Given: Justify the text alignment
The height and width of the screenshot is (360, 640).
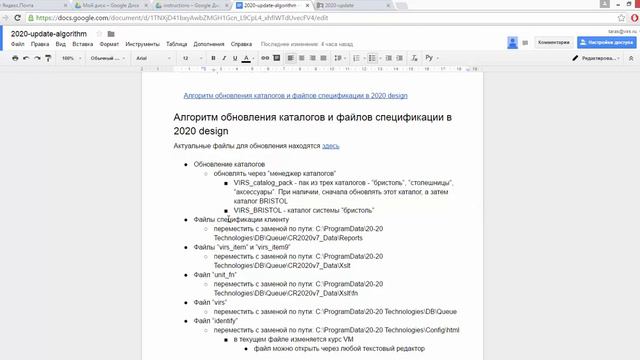Looking at the screenshot, I should coord(324,58).
